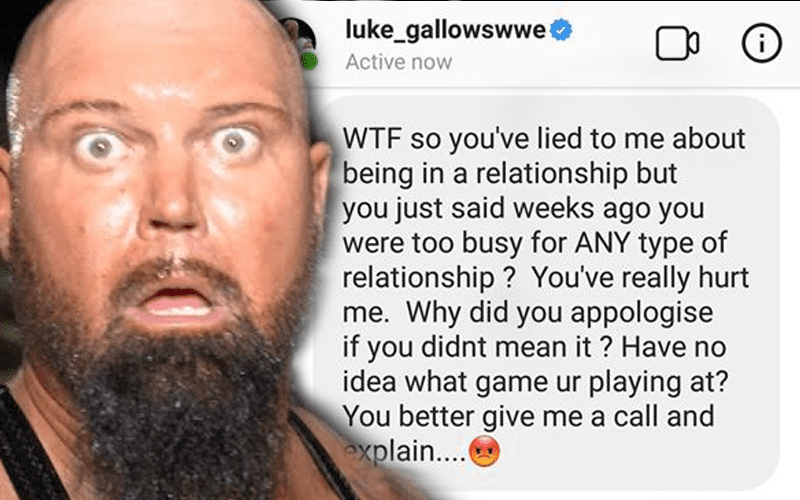
Task: Click 'if you didnt mean it' text
Action: (x=467, y=348)
